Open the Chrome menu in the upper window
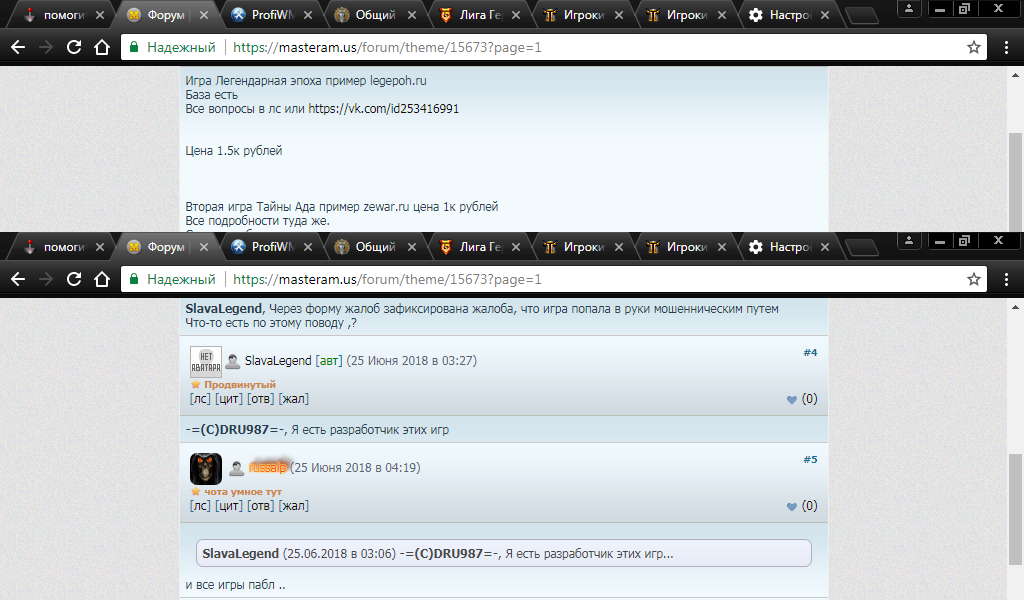 [x=1006, y=47]
